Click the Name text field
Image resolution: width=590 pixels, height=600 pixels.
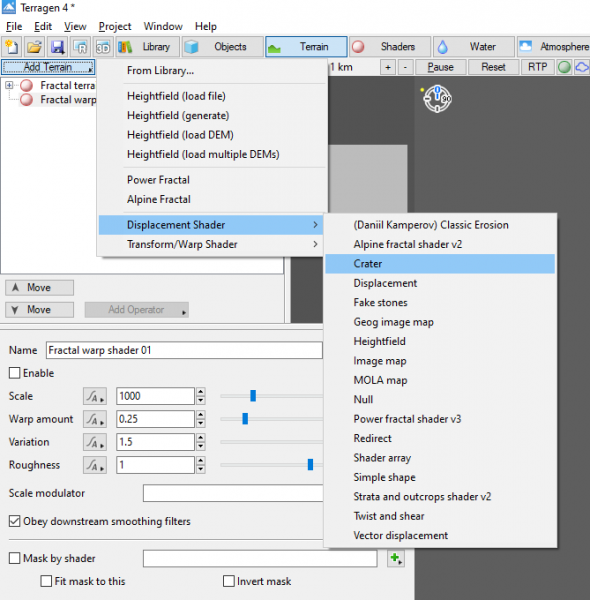tap(184, 350)
